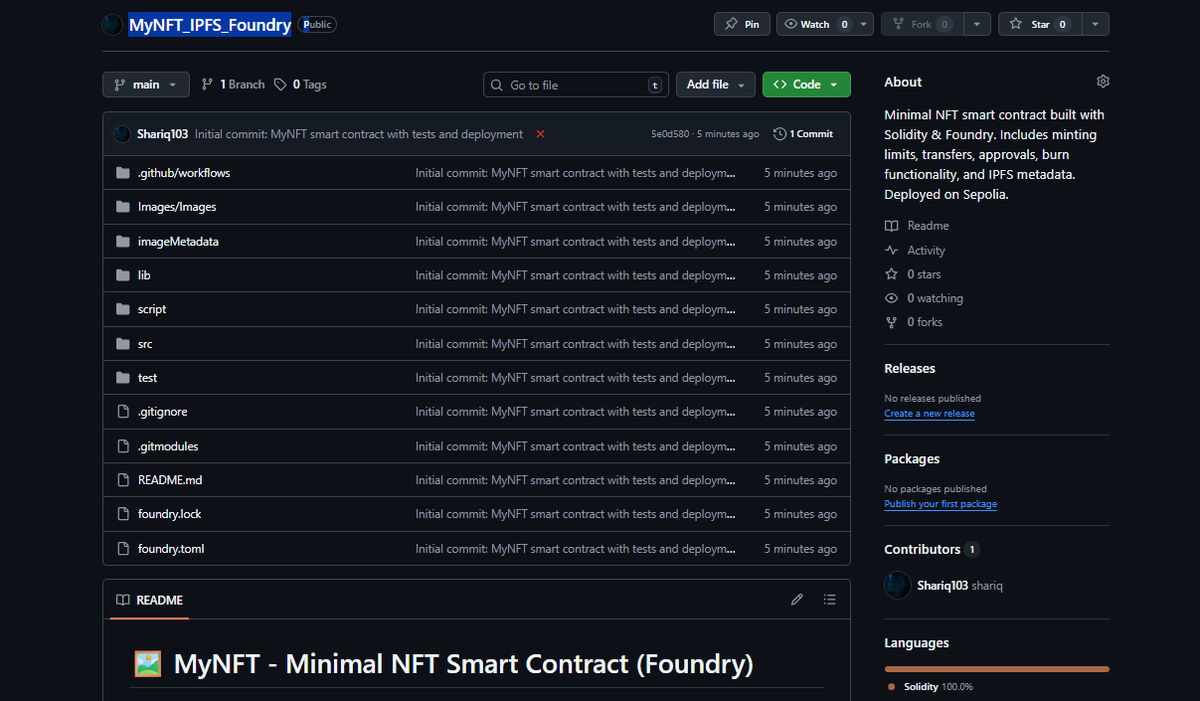
Task: Click the Shariq103 avatar in commit bar
Action: coord(122,134)
